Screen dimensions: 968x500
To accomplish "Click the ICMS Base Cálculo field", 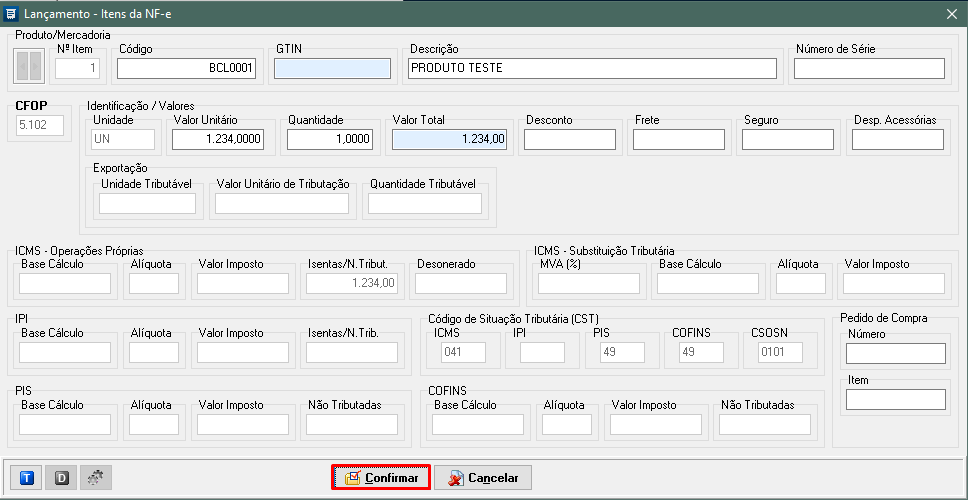I will coord(65,284).
